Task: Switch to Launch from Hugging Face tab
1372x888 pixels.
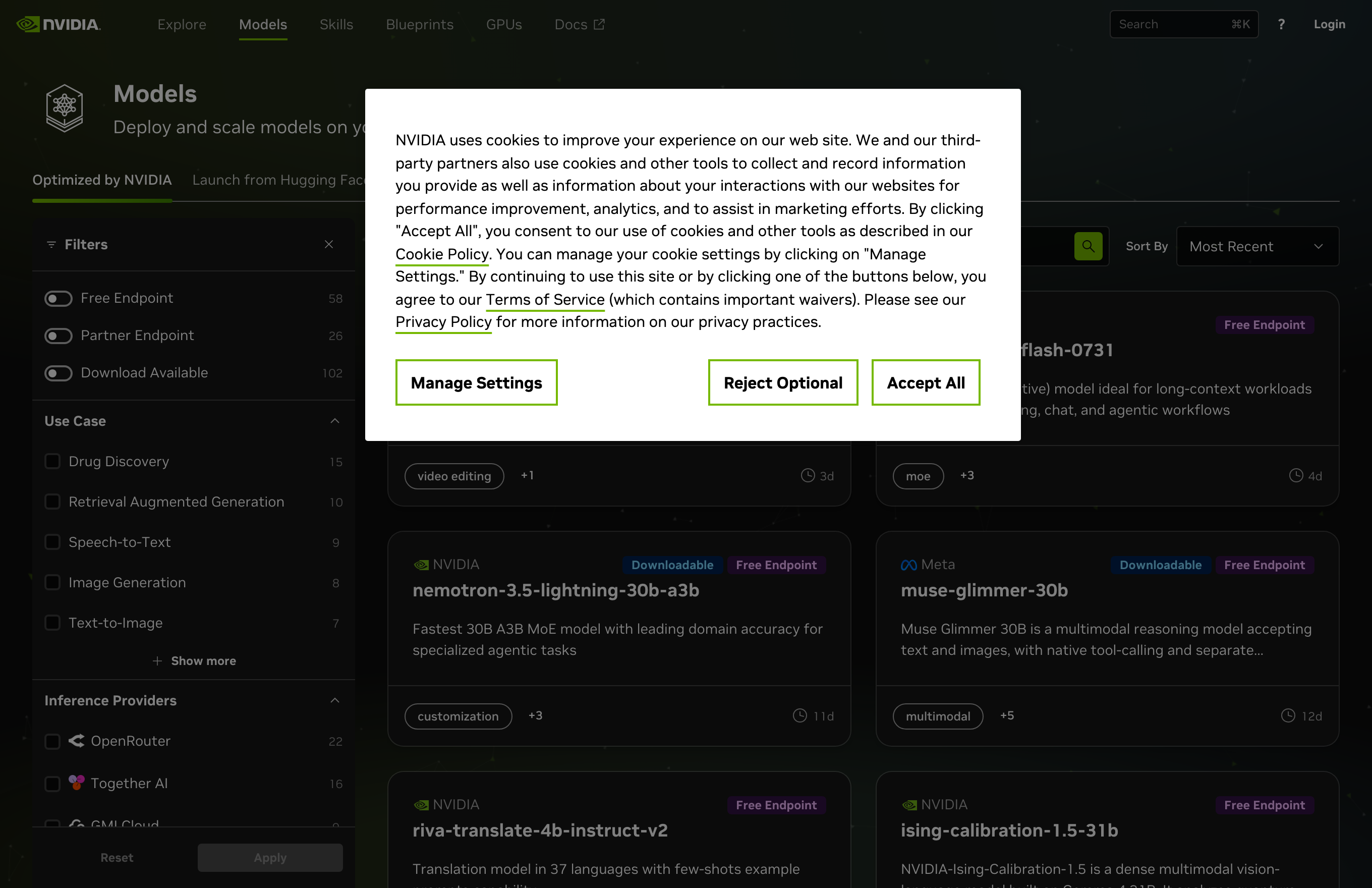Action: click(x=278, y=180)
